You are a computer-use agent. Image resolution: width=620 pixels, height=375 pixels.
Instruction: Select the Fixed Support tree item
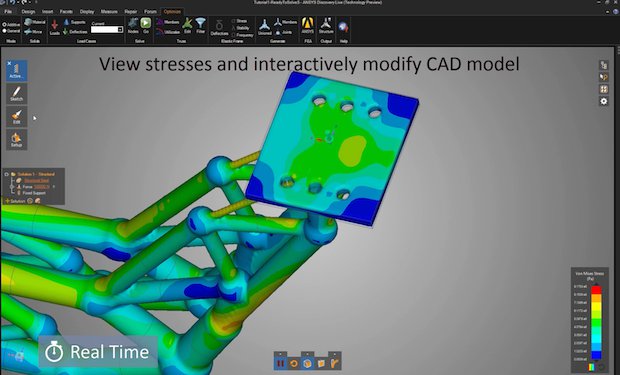pyautogui.click(x=34, y=193)
